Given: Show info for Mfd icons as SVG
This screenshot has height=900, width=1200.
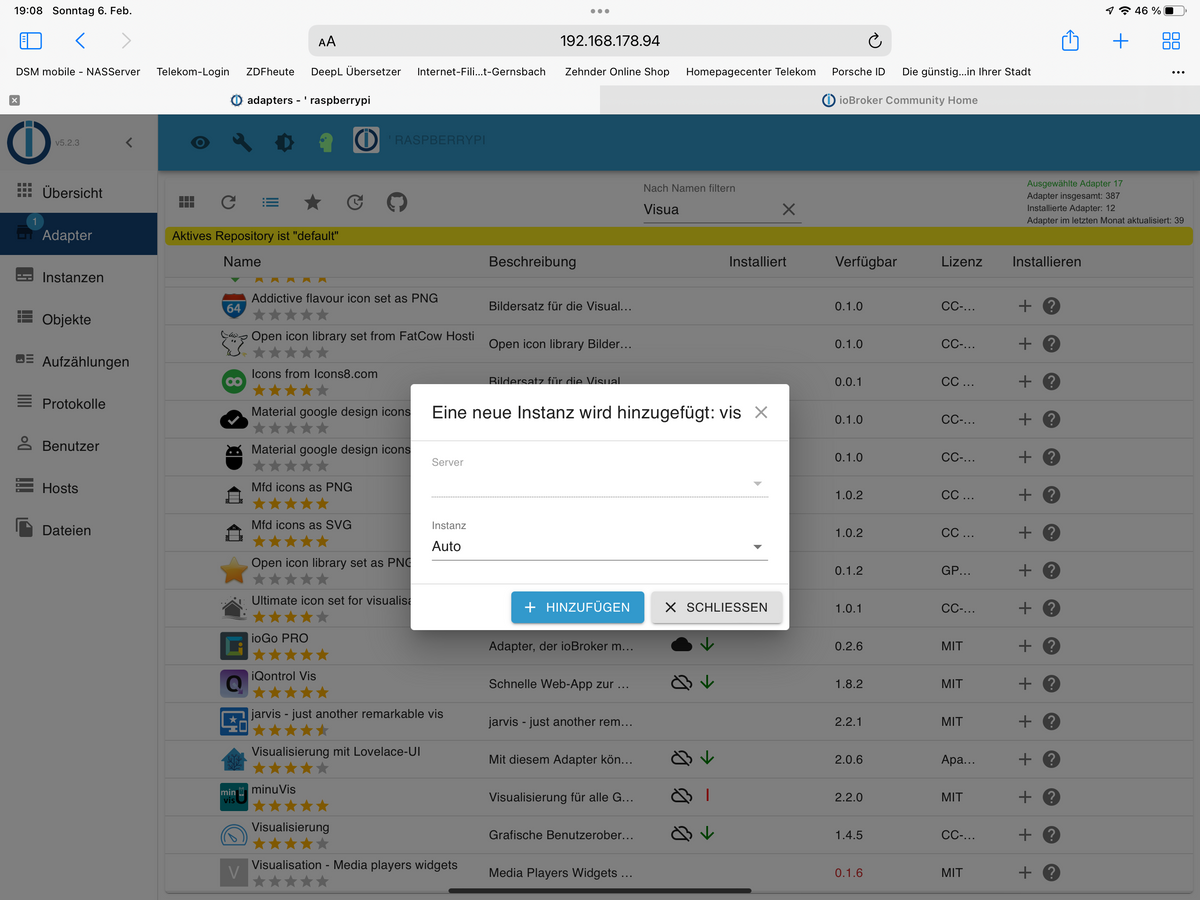Looking at the screenshot, I should pyautogui.click(x=1051, y=533).
